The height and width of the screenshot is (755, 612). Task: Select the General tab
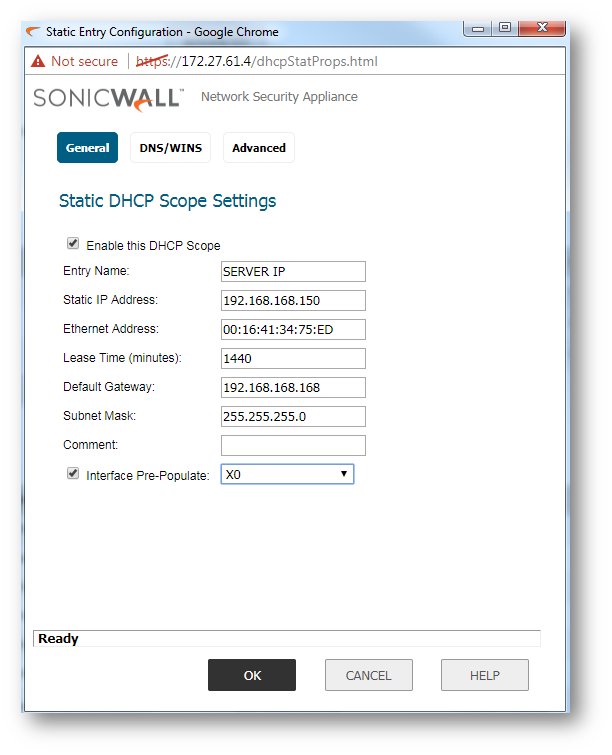click(x=87, y=148)
